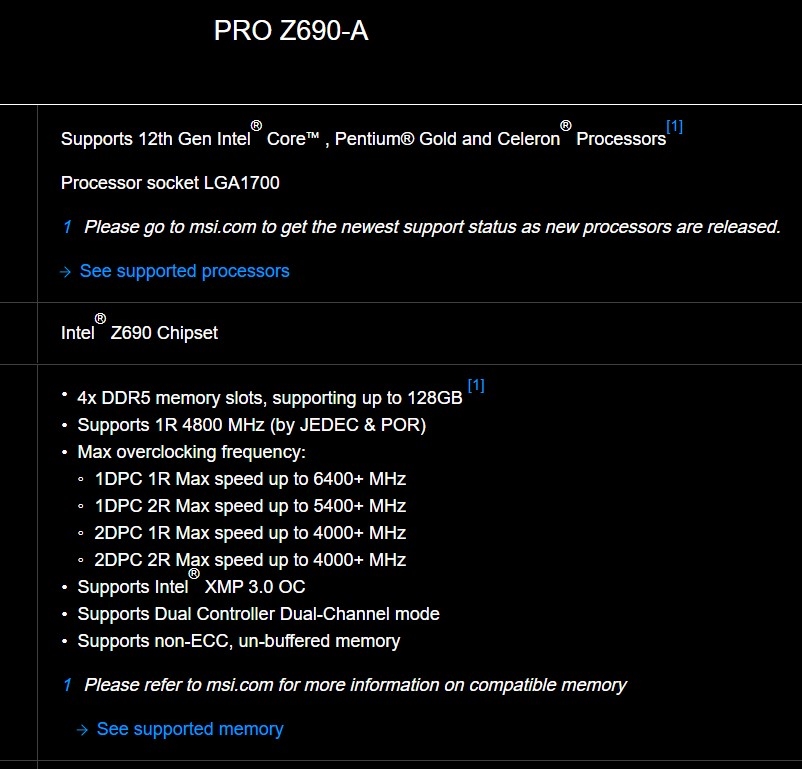Click the 2DPC 2R 4000+ MHz entry
Viewport: 802px width, 769px height.
coord(250,560)
